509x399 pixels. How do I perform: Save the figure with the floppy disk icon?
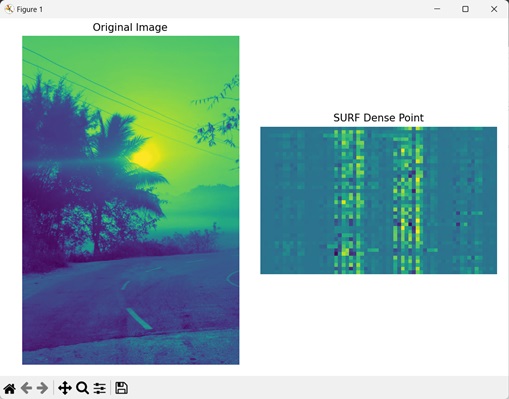tap(121, 388)
